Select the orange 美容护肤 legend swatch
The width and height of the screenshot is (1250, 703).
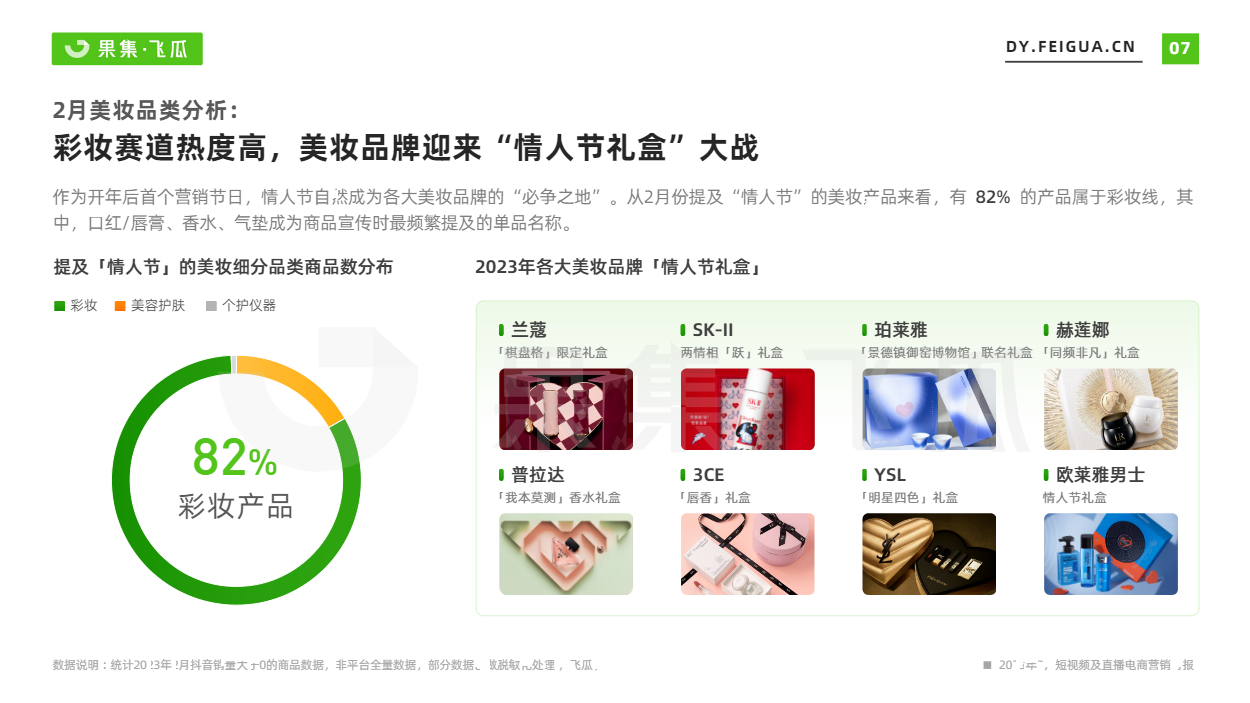(x=120, y=306)
